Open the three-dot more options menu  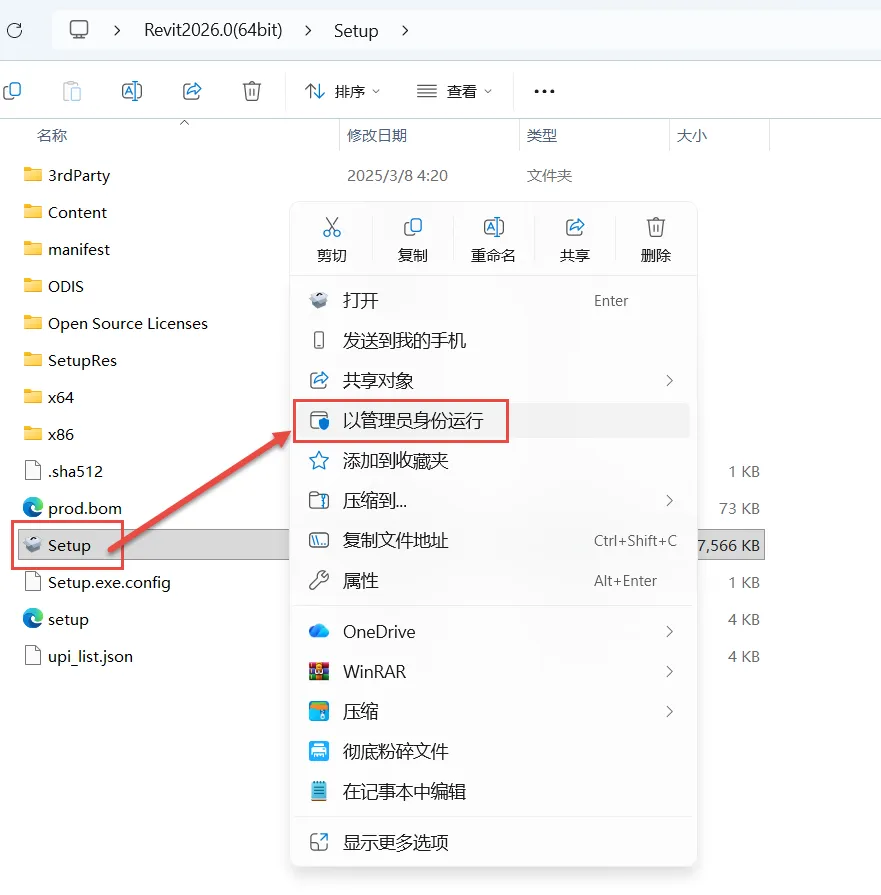[544, 91]
